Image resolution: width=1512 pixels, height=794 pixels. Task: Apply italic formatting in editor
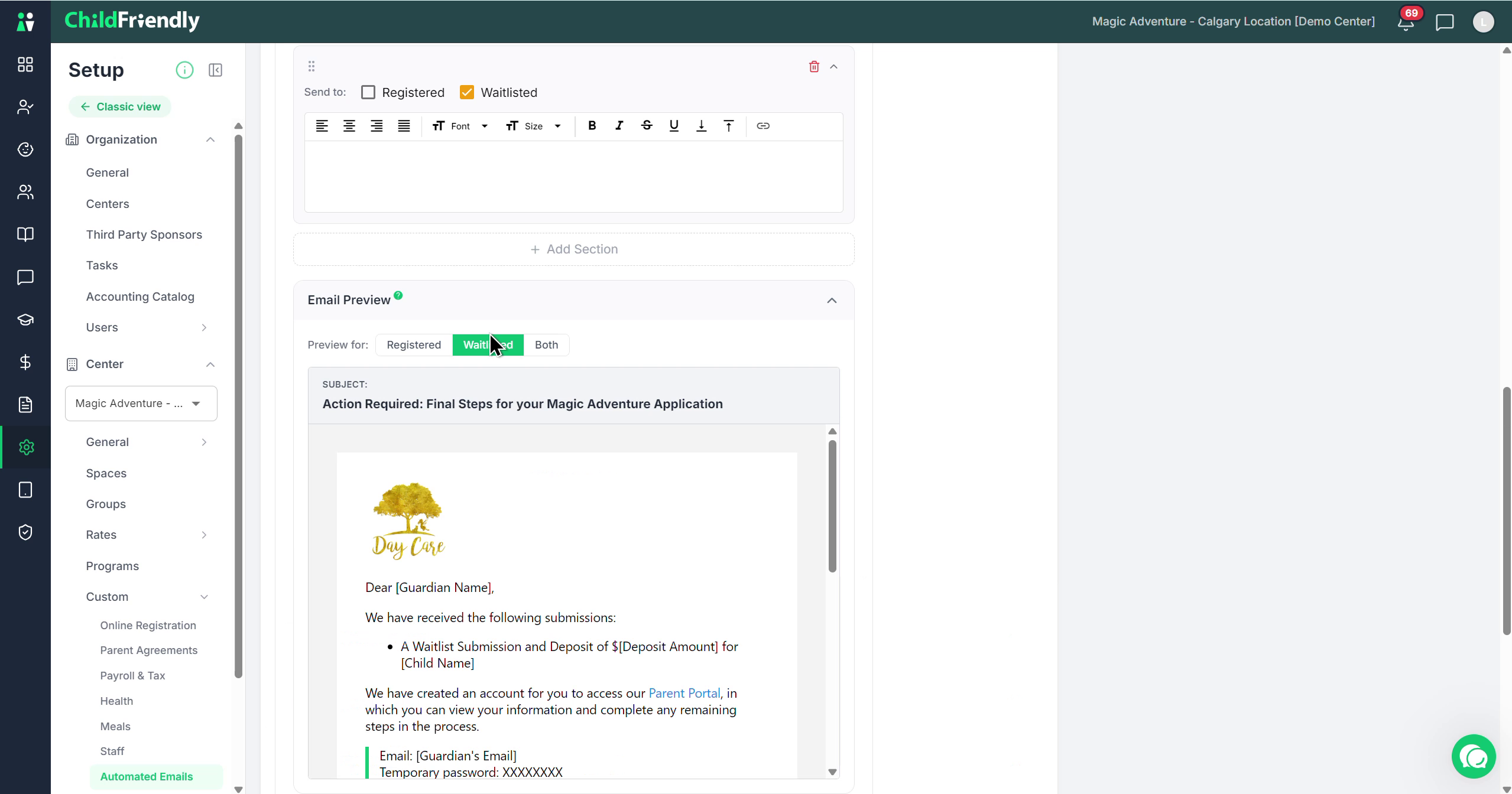(x=619, y=126)
